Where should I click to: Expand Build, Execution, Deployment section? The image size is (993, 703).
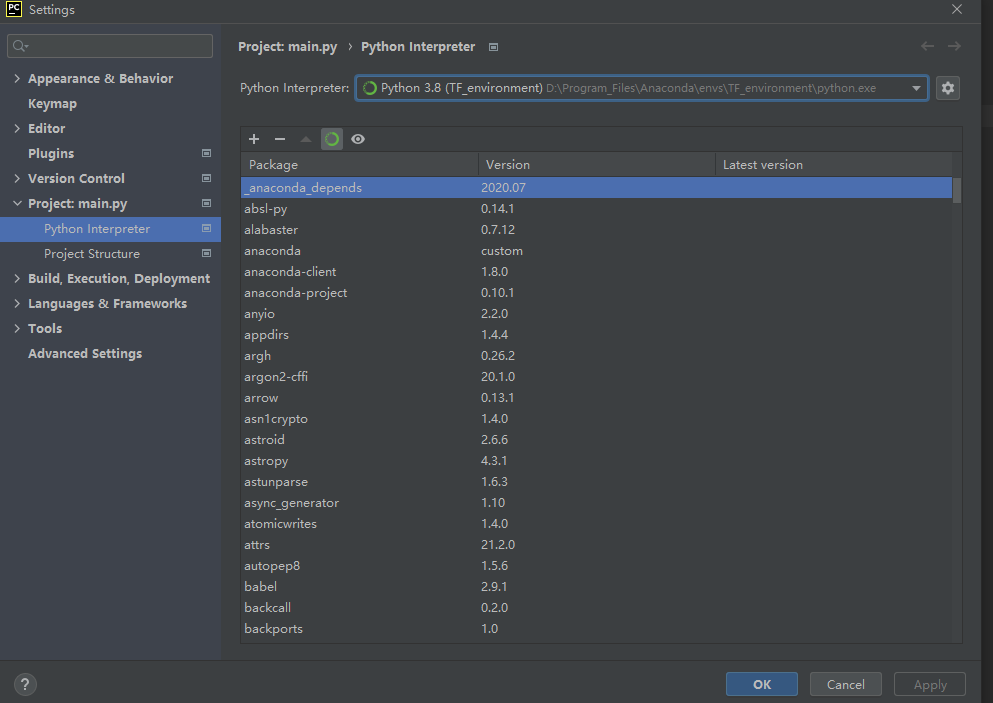click(x=17, y=279)
